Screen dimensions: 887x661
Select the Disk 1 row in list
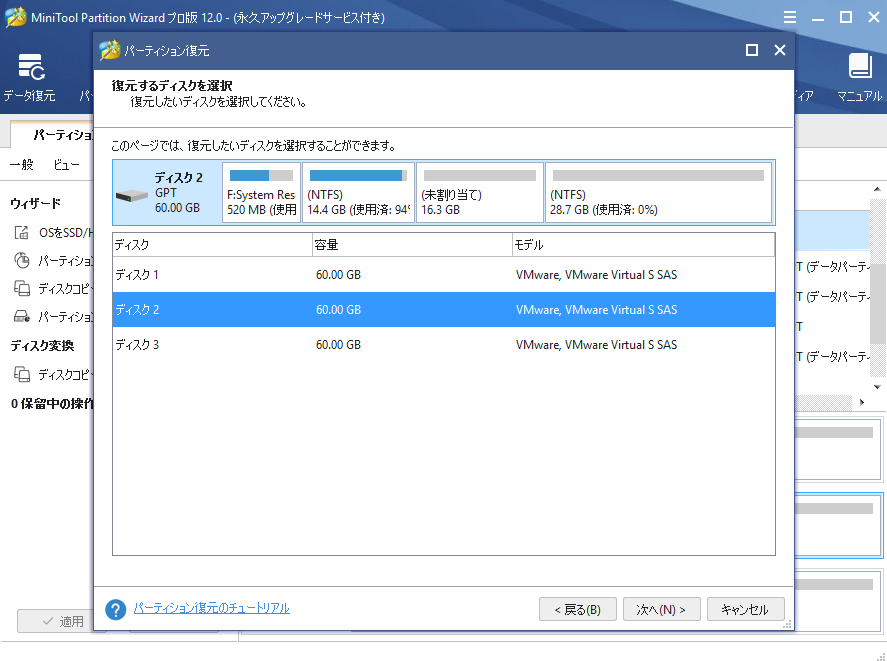(x=443, y=275)
